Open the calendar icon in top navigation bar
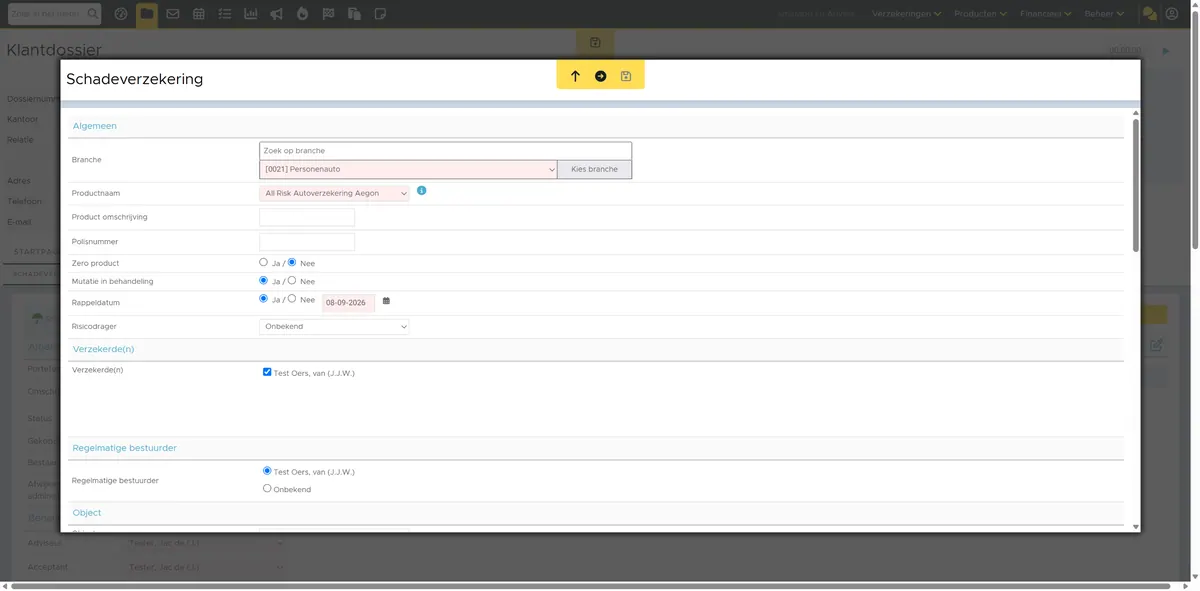This screenshot has width=1200, height=591. (x=198, y=14)
